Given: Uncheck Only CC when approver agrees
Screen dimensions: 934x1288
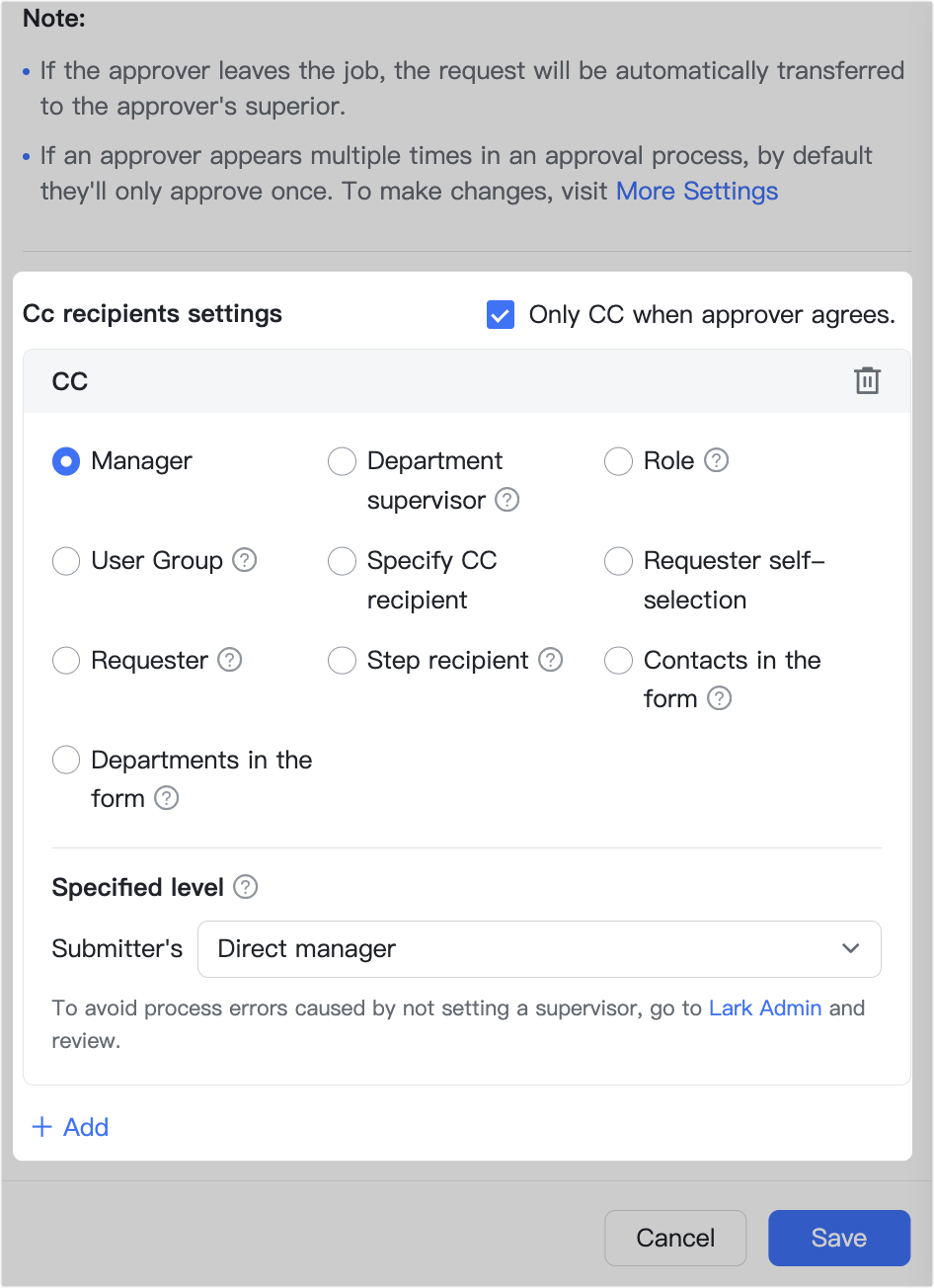Looking at the screenshot, I should pyautogui.click(x=501, y=314).
